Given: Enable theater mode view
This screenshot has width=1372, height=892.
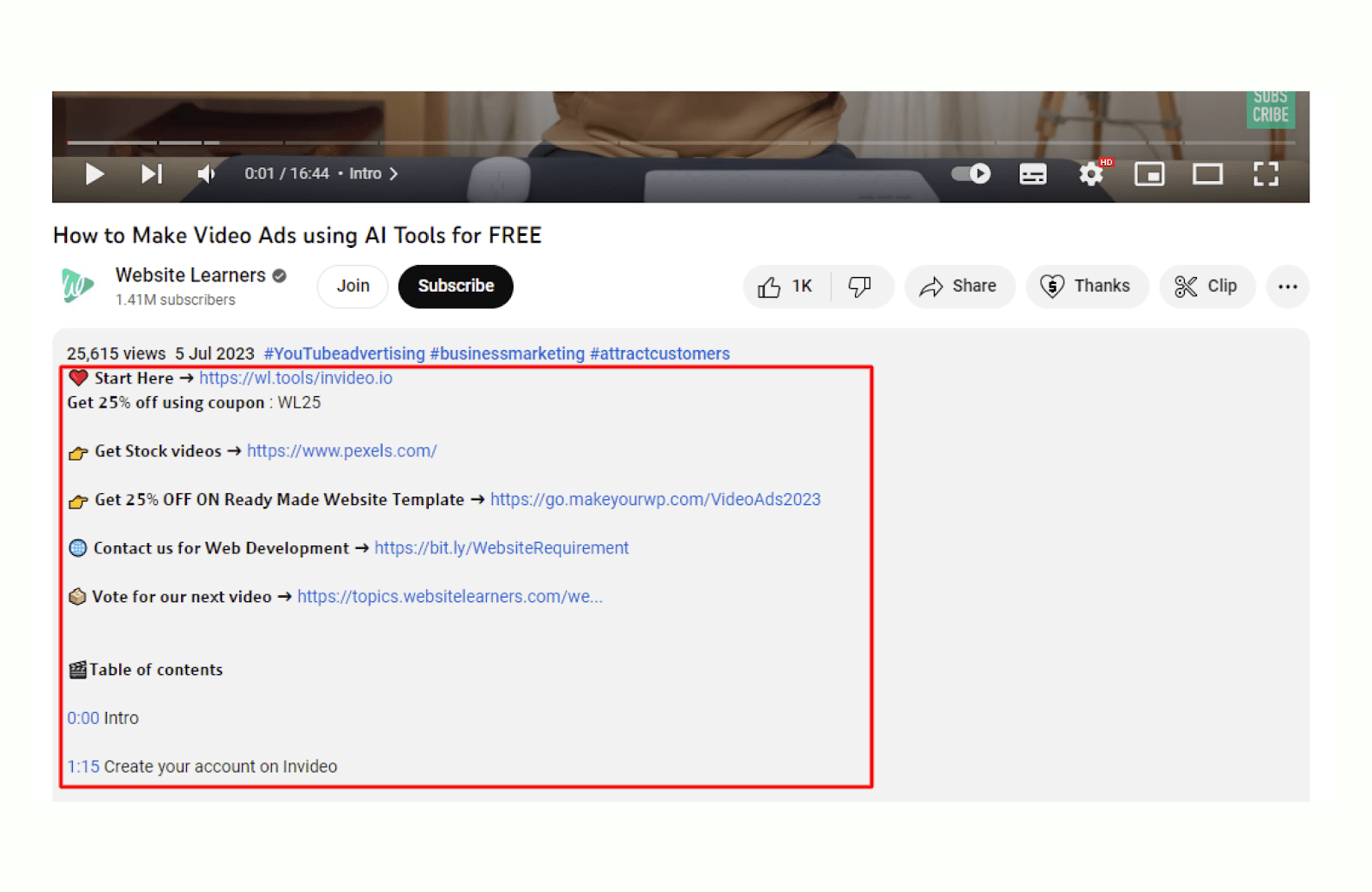Looking at the screenshot, I should pos(1207,174).
